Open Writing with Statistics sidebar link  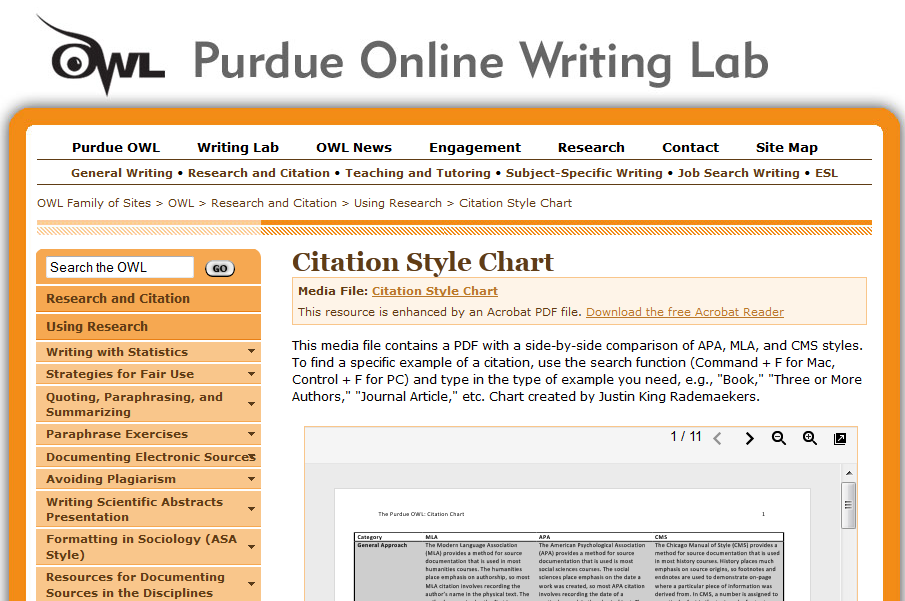click(x=117, y=352)
